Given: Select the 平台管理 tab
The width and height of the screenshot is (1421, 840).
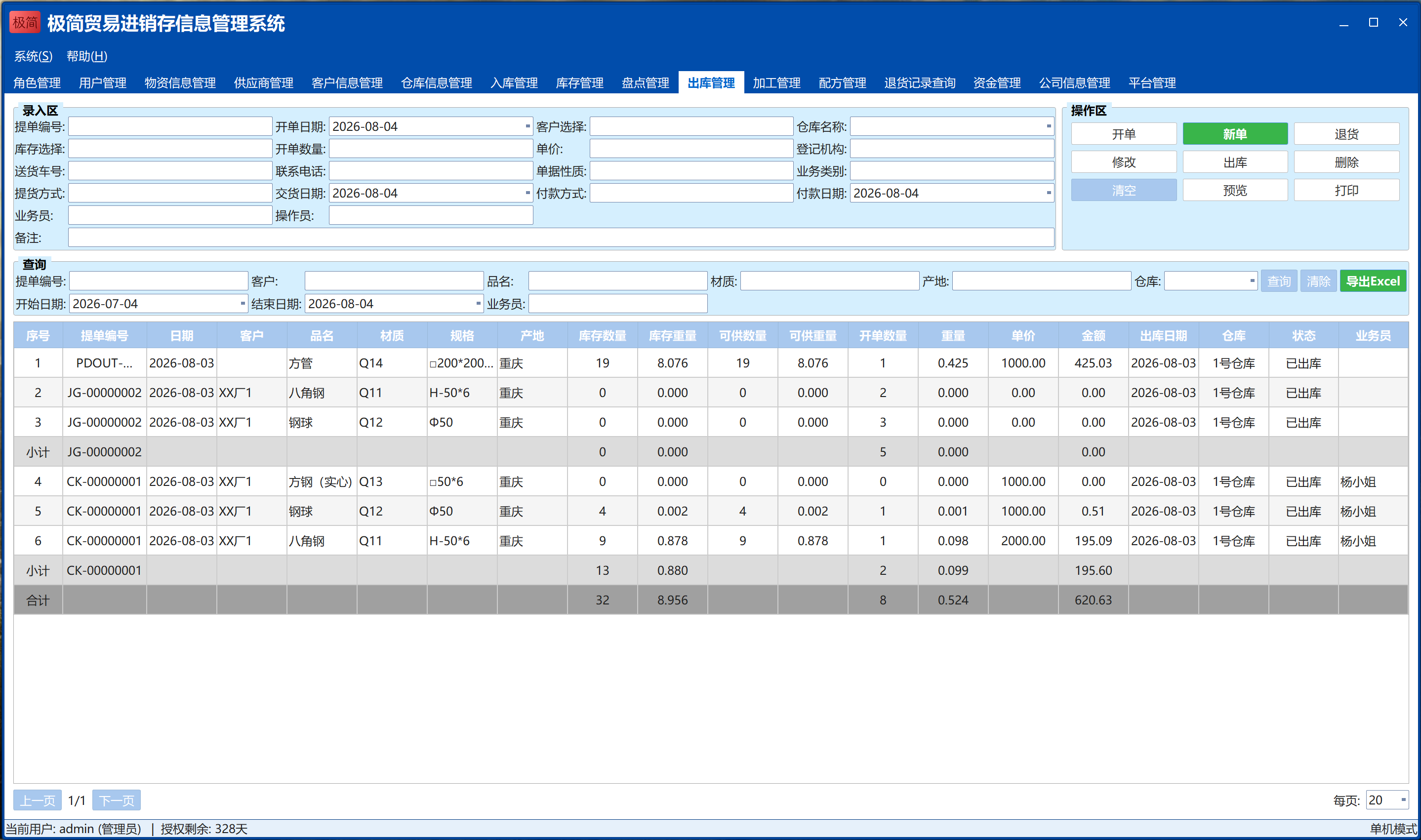Looking at the screenshot, I should coord(1152,82).
